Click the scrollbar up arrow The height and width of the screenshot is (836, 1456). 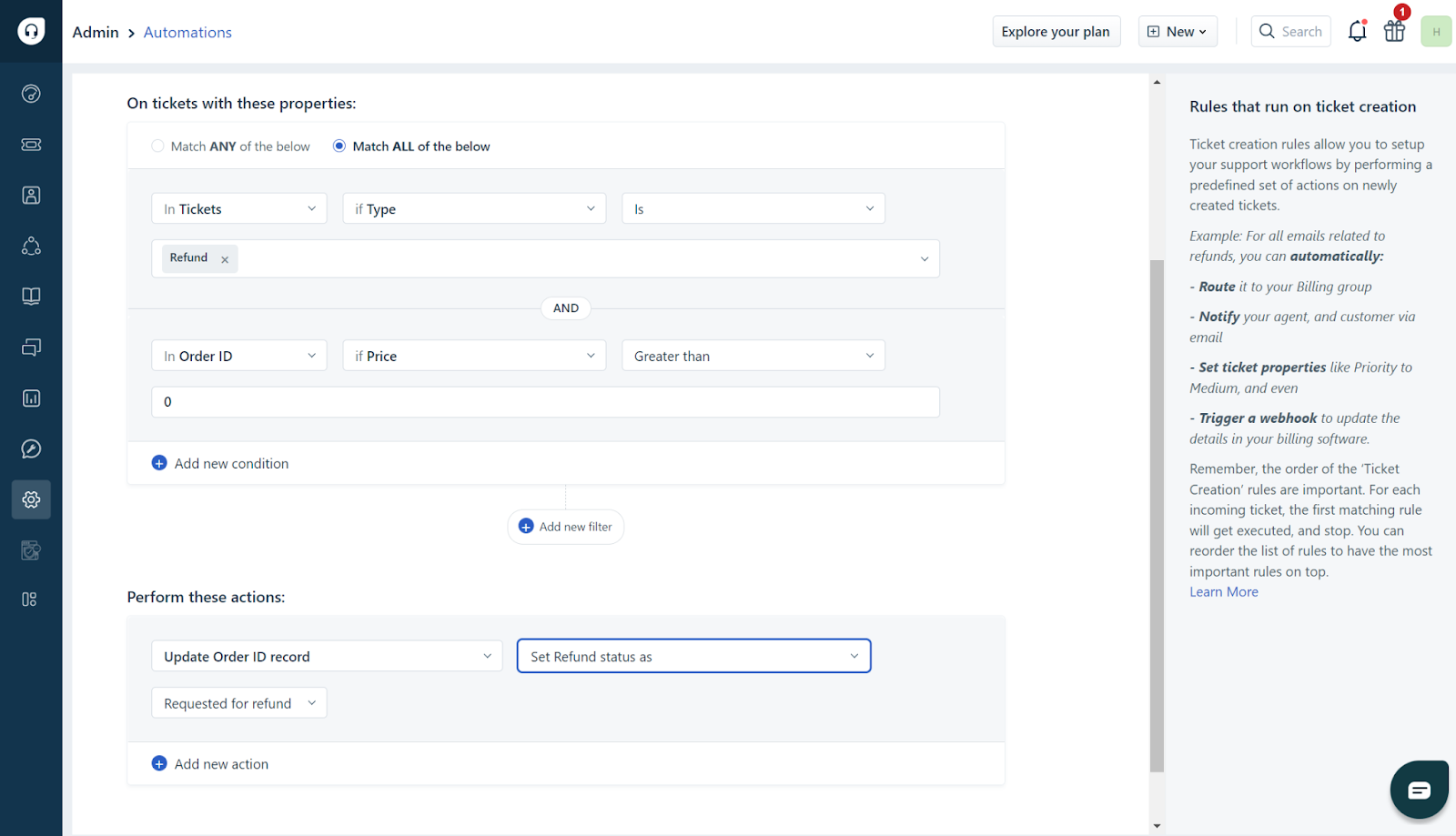point(1157,82)
